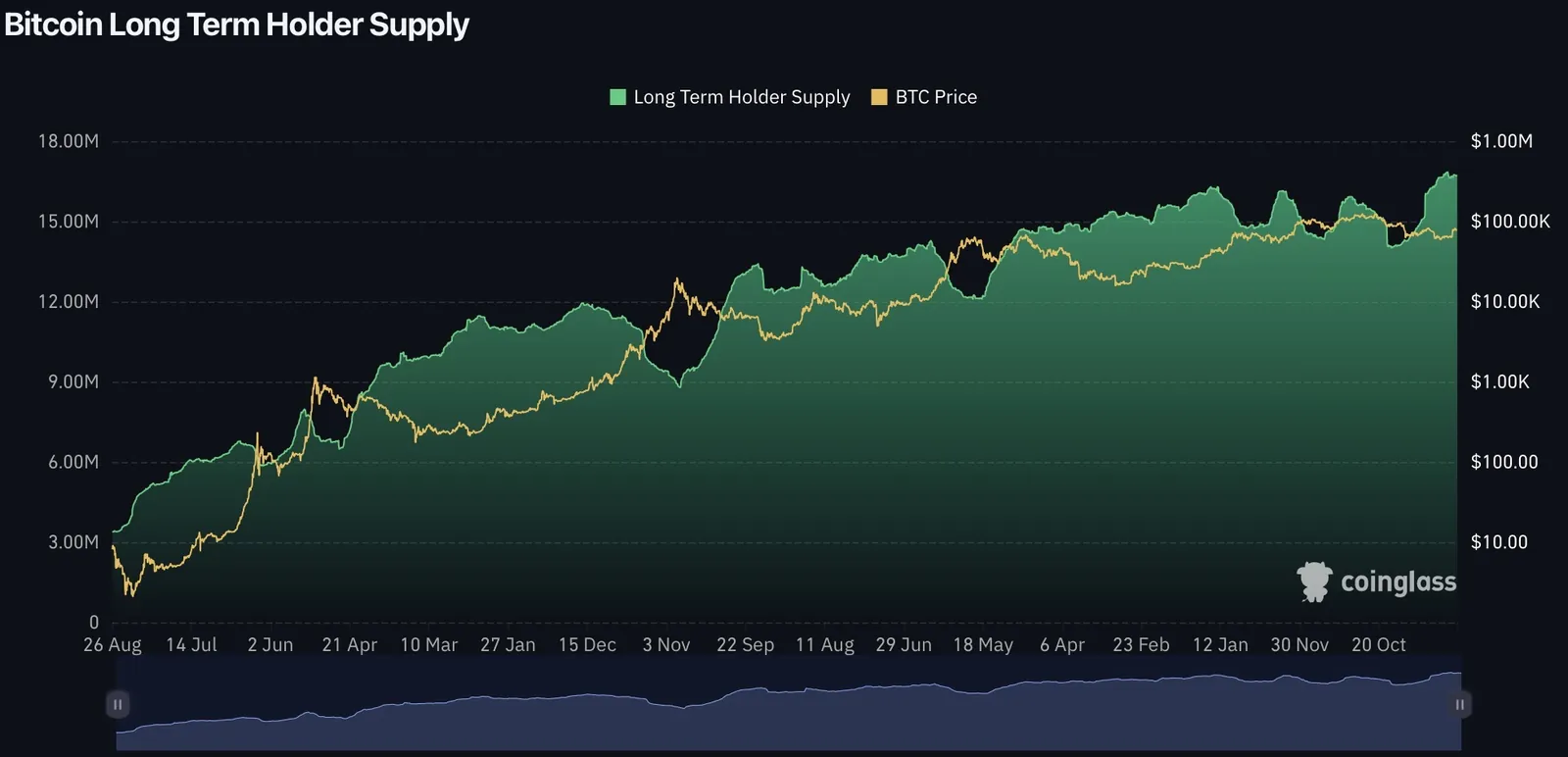
Task: Click the $10.00 price axis label
Action: [x=1499, y=542]
